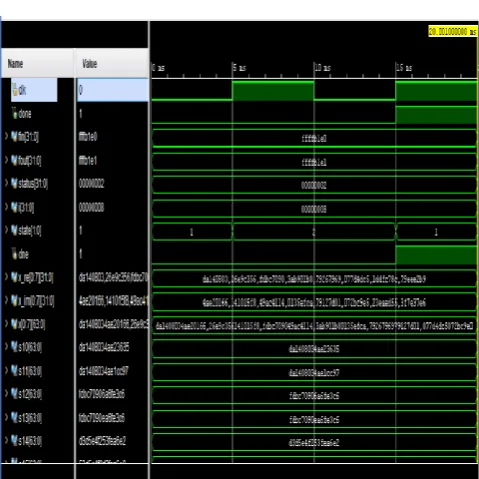Click the fout value in the Value column

pyautogui.click(x=88, y=161)
